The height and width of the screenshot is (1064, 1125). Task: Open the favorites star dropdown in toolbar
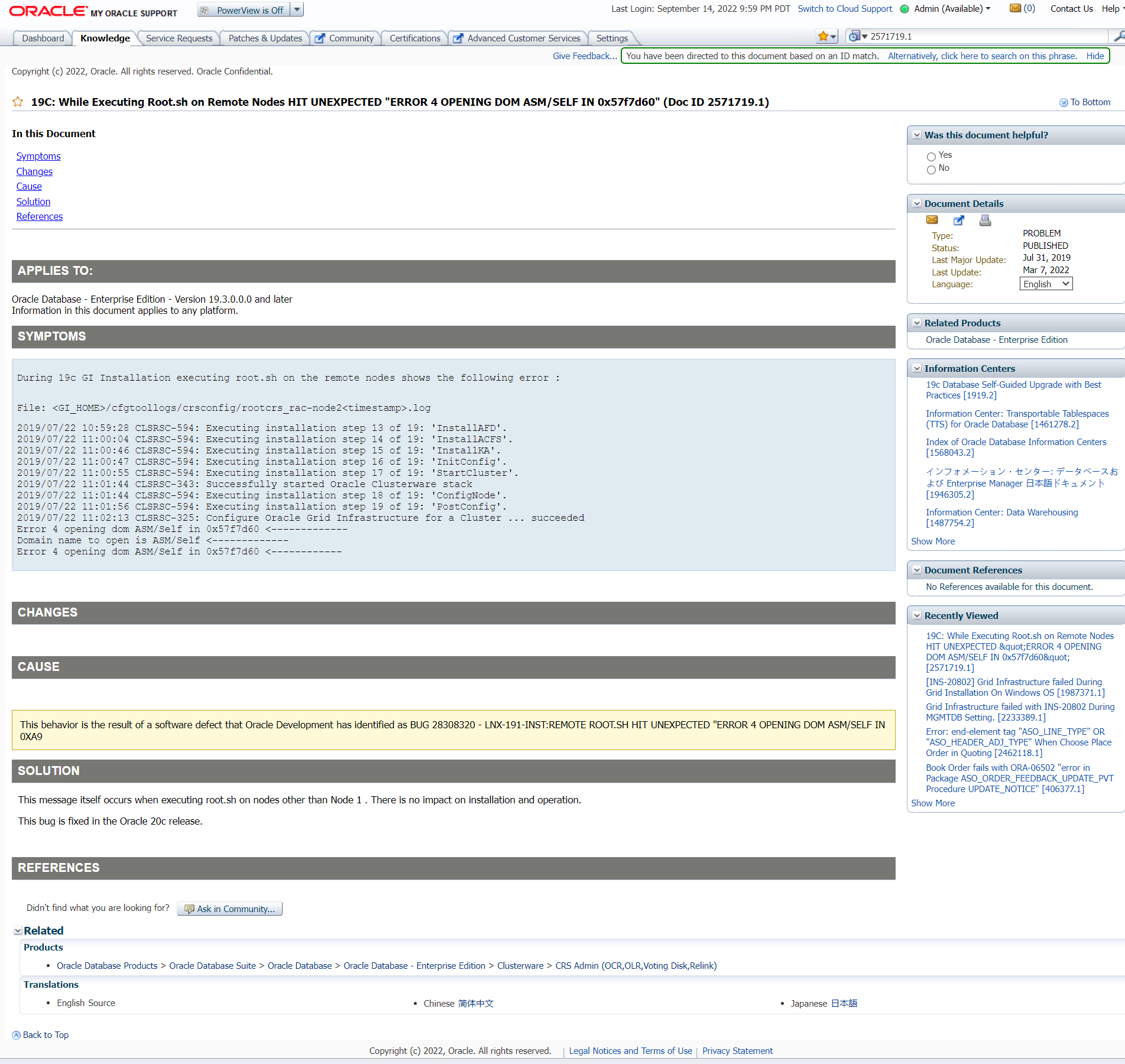coord(827,37)
